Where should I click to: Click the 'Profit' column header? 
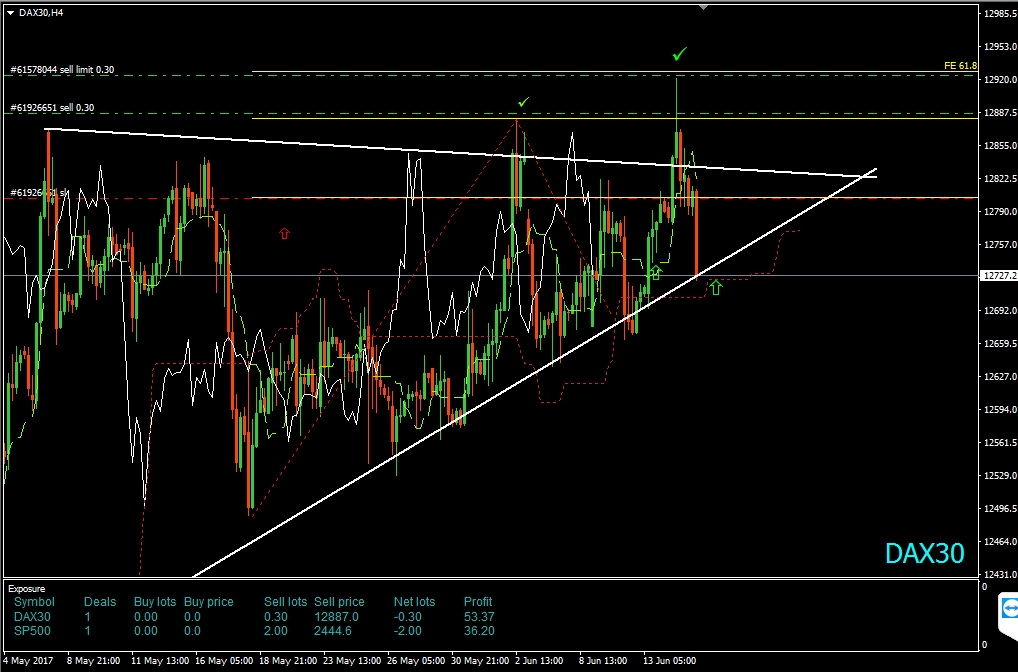478,602
